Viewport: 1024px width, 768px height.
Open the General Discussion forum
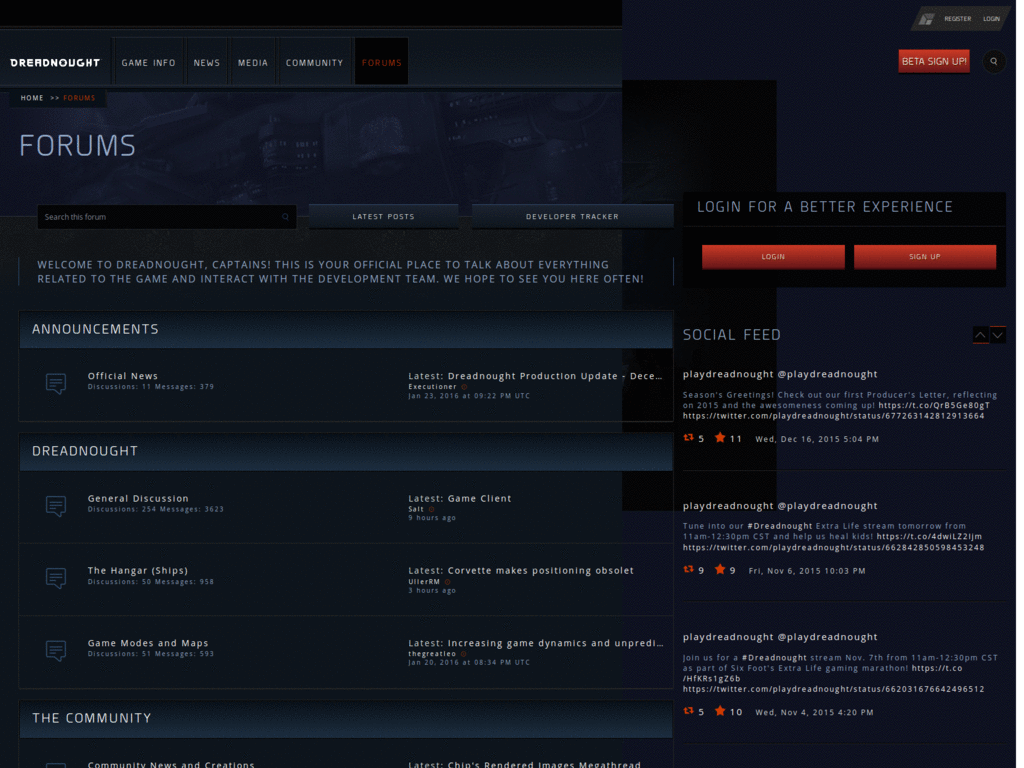click(138, 498)
